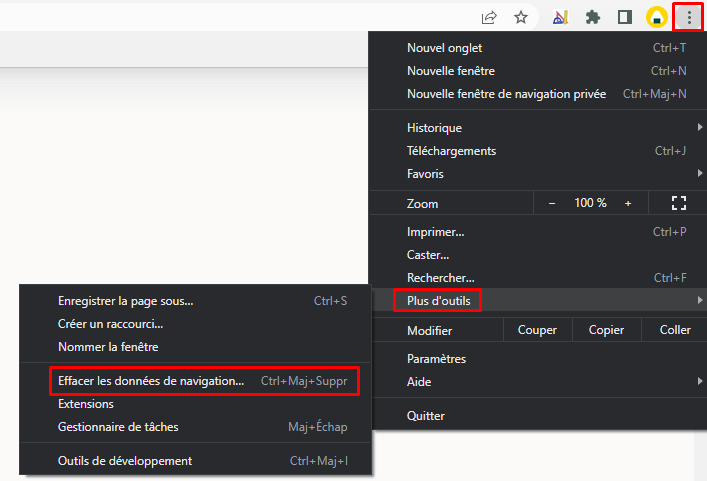Viewport: 707px width, 481px height.
Task: Toggle the side panel icon
Action: (624, 17)
